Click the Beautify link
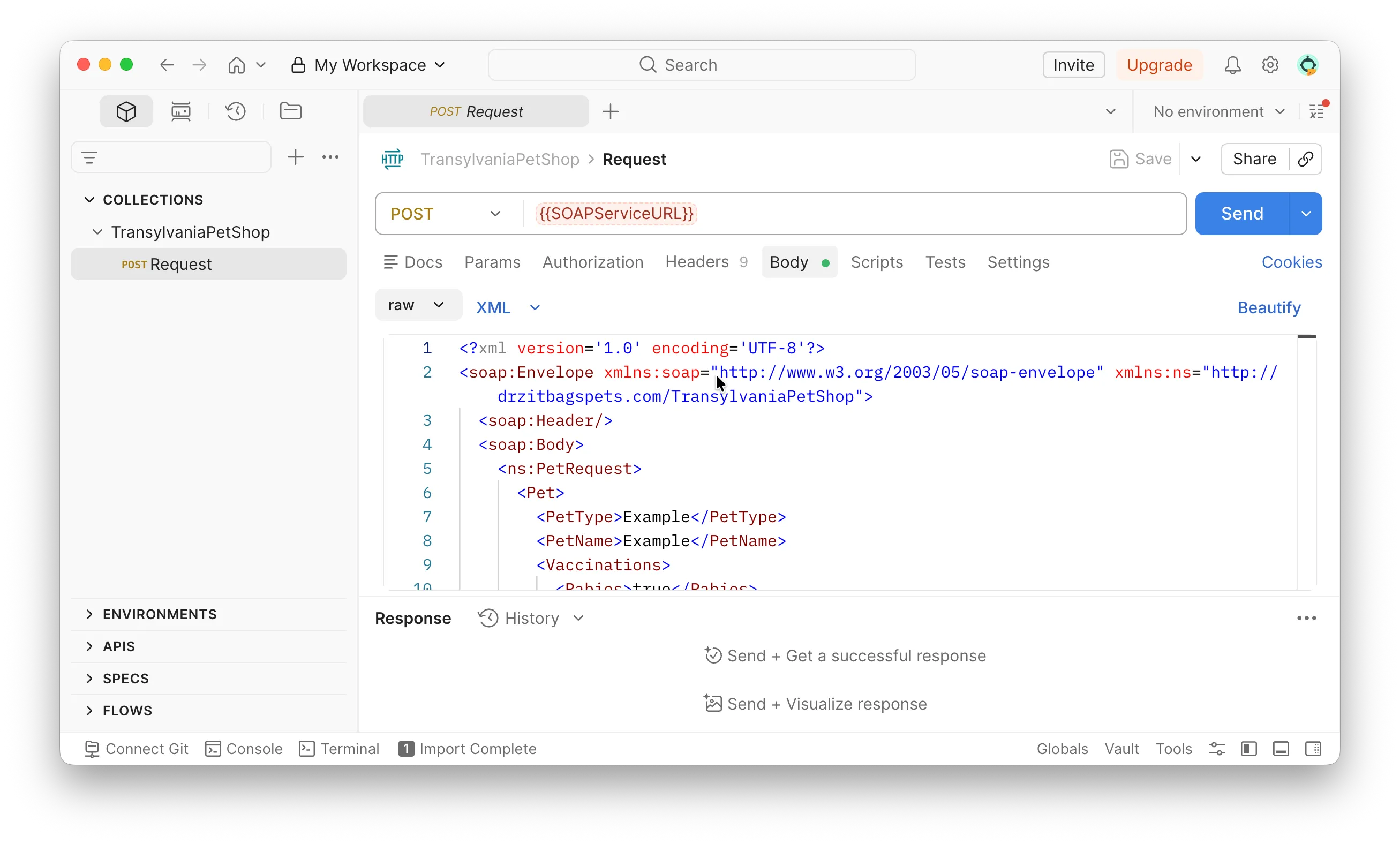This screenshot has width=1400, height=844. (x=1269, y=307)
